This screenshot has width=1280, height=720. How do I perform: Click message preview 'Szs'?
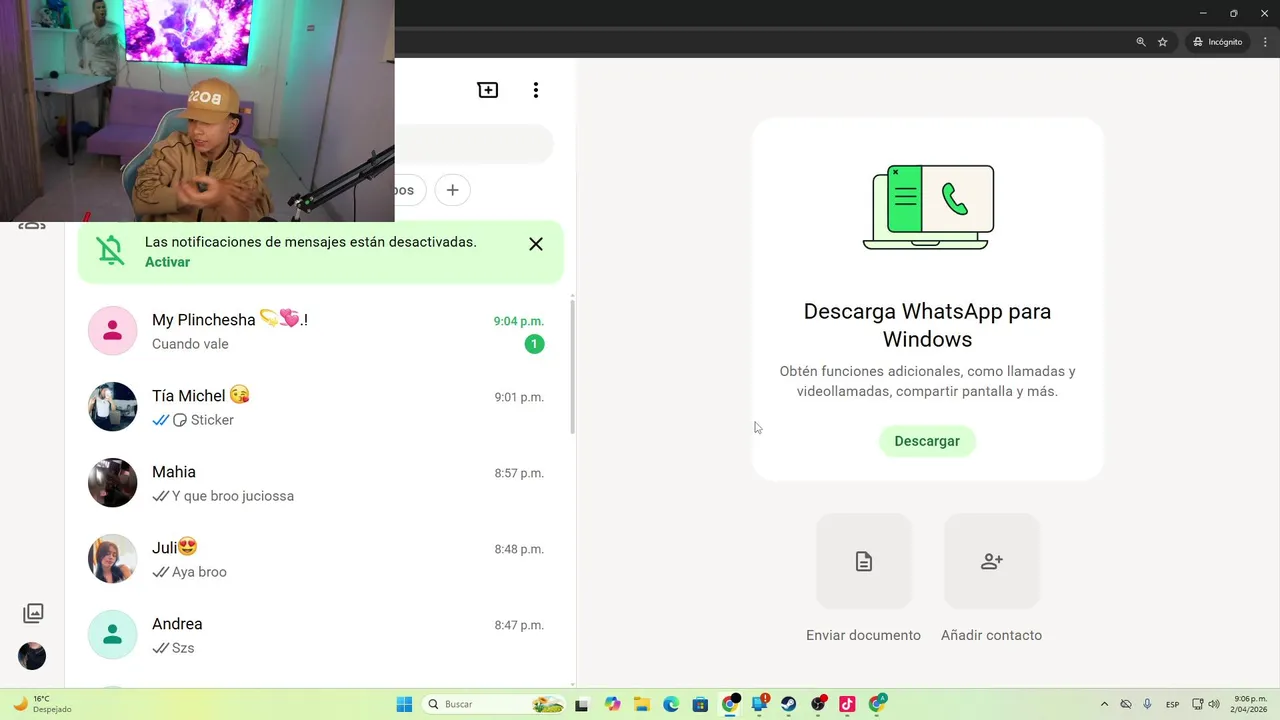click(x=183, y=648)
